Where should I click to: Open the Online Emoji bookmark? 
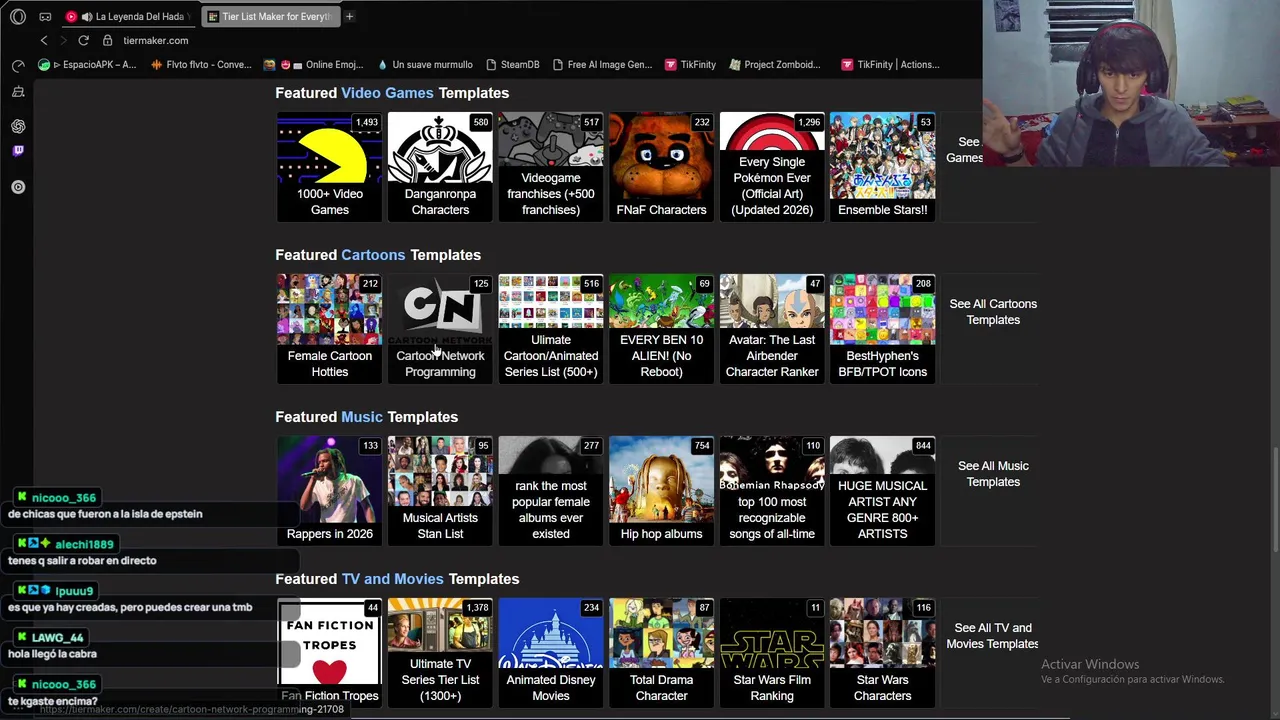click(313, 64)
